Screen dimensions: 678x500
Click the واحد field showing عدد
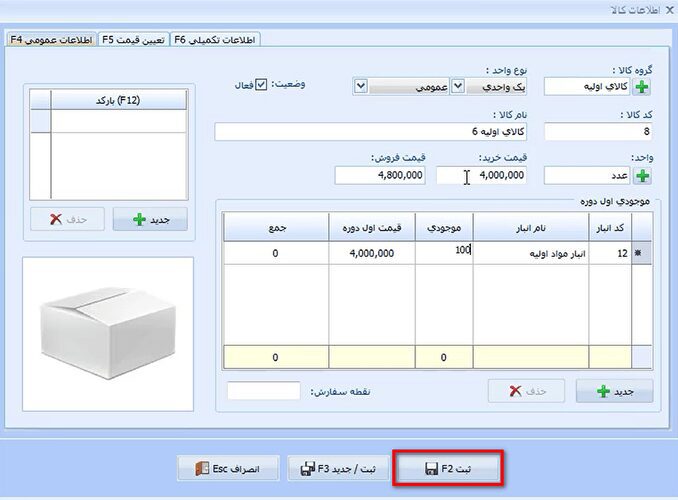coord(587,176)
